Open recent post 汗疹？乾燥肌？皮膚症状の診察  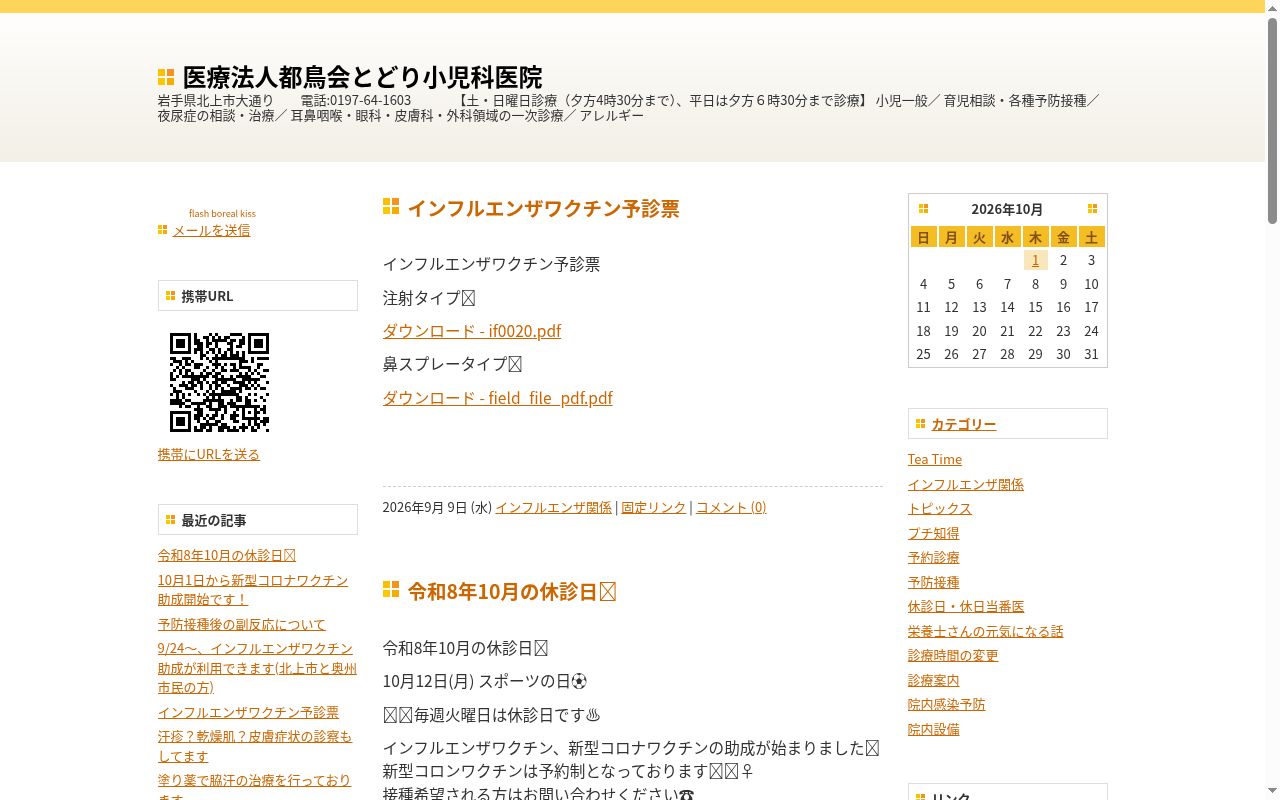tap(255, 746)
